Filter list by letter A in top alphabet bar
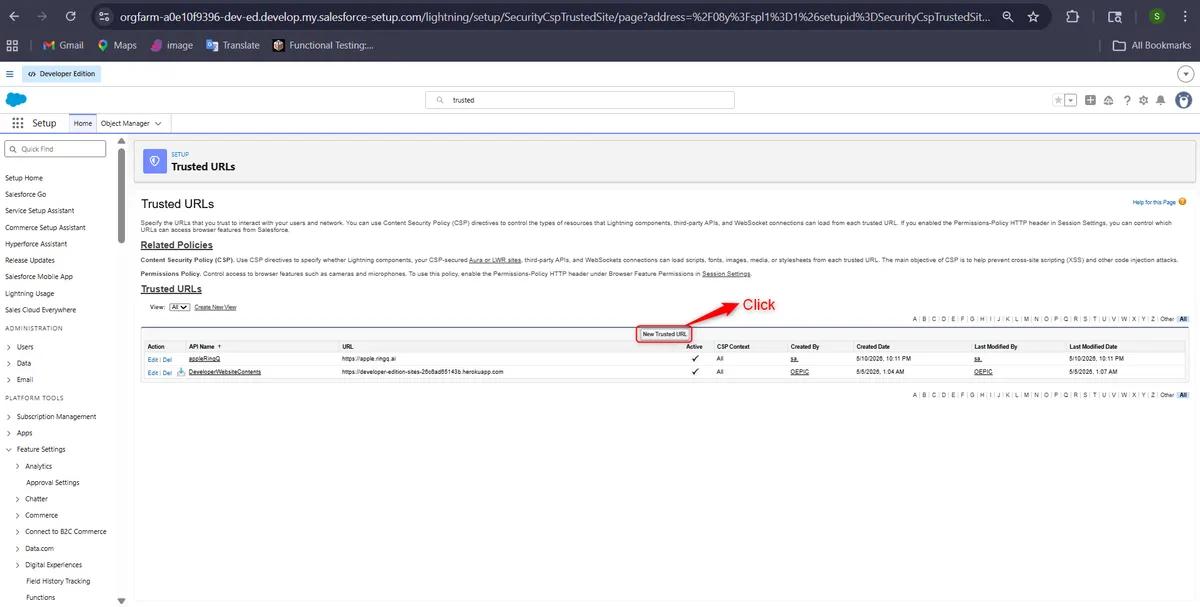The height and width of the screenshot is (607, 1200). (915, 319)
